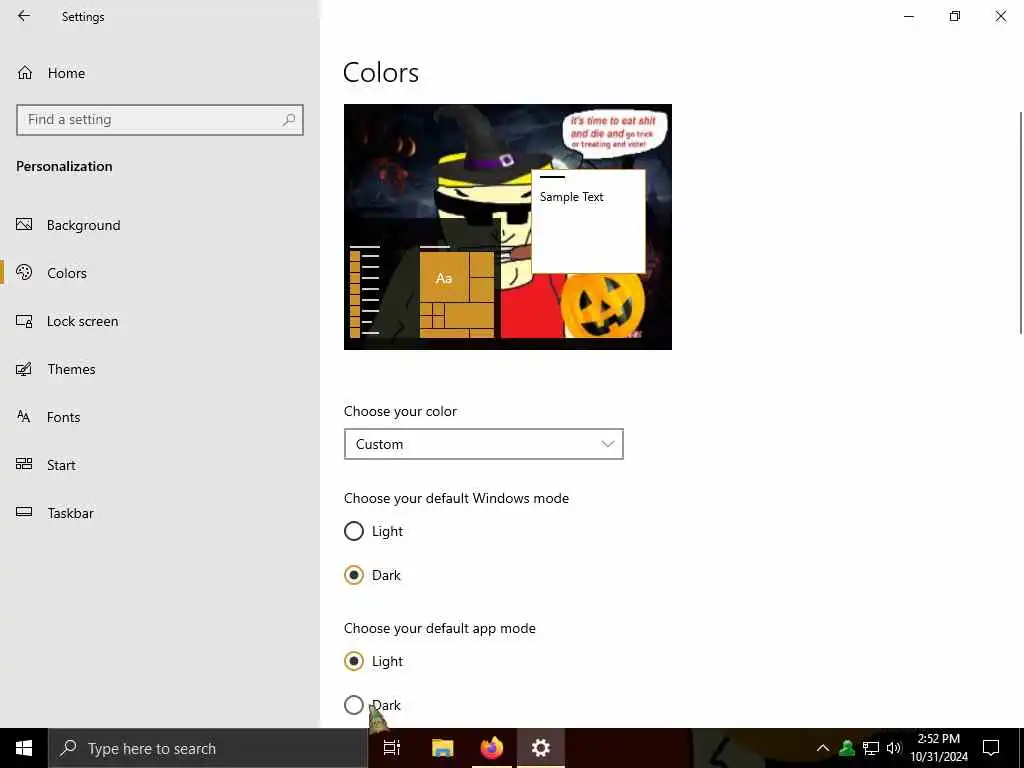Image resolution: width=1024 pixels, height=768 pixels.
Task: Click the Themes brush icon
Action: coord(24,369)
